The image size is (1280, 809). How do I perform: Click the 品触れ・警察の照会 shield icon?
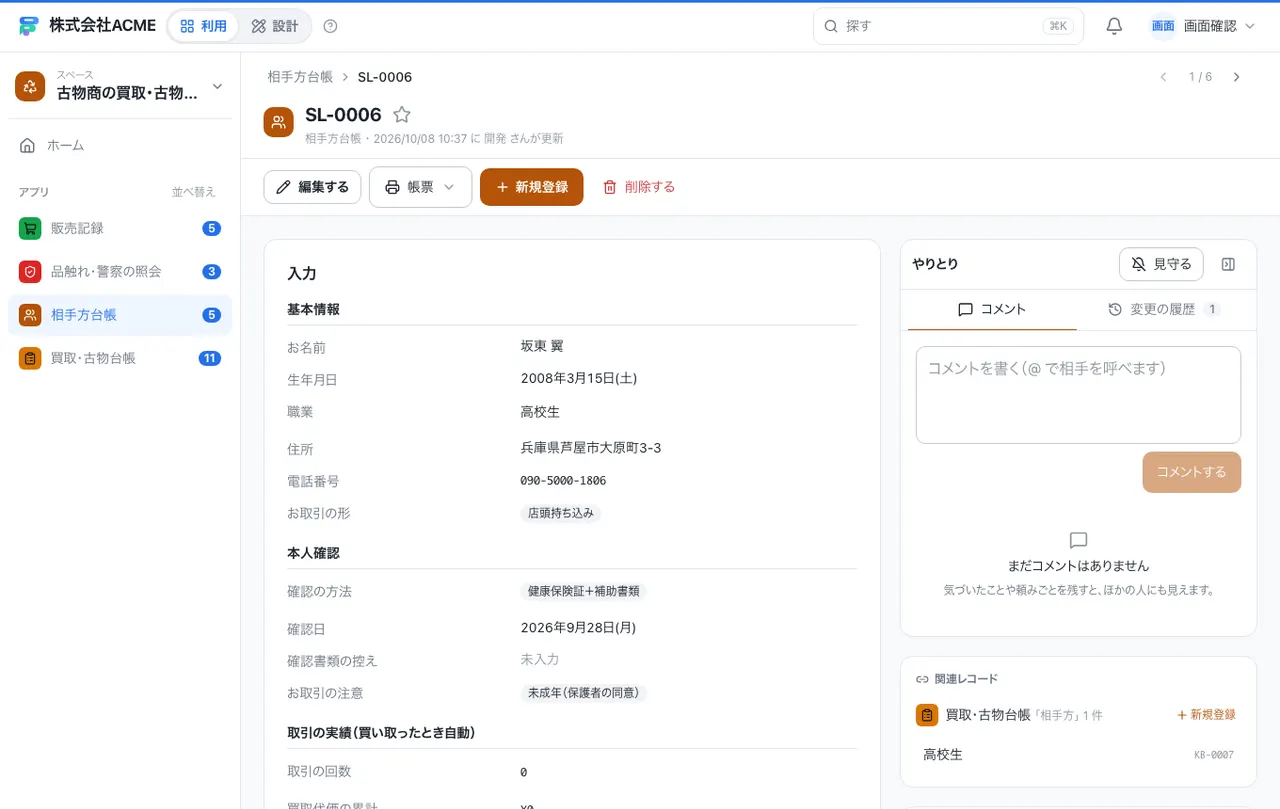(x=30, y=271)
